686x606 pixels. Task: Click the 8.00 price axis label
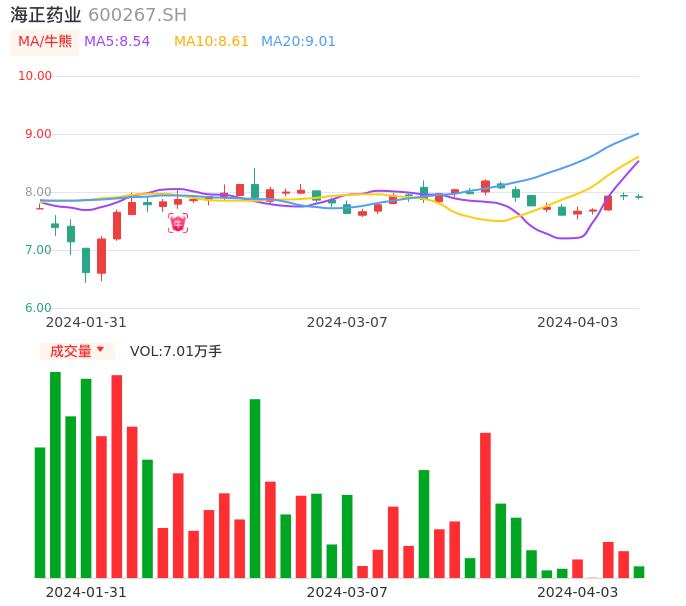pyautogui.click(x=38, y=192)
